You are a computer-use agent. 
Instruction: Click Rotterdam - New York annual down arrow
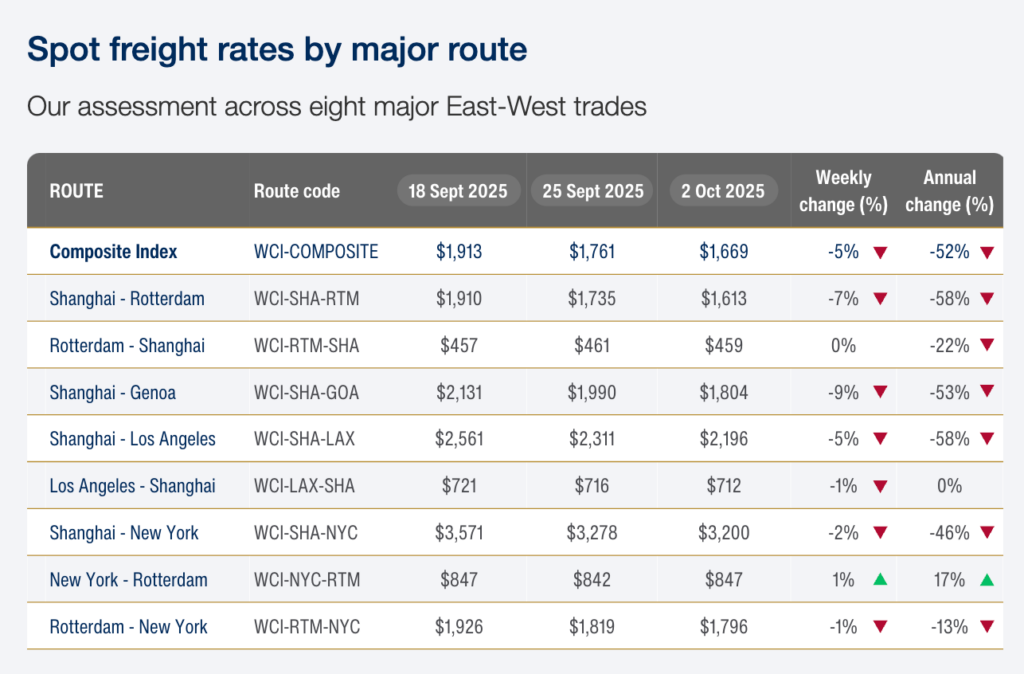(987, 627)
